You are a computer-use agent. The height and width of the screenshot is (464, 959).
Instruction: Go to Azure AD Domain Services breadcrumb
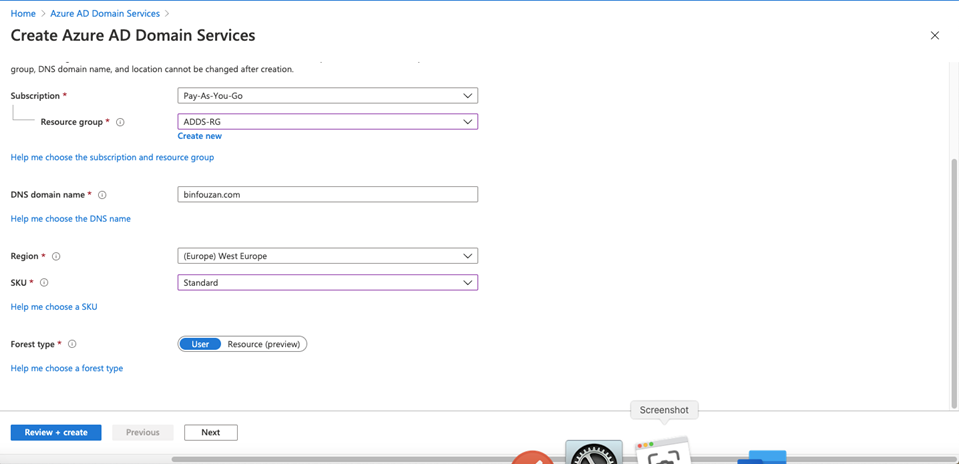(x=105, y=13)
